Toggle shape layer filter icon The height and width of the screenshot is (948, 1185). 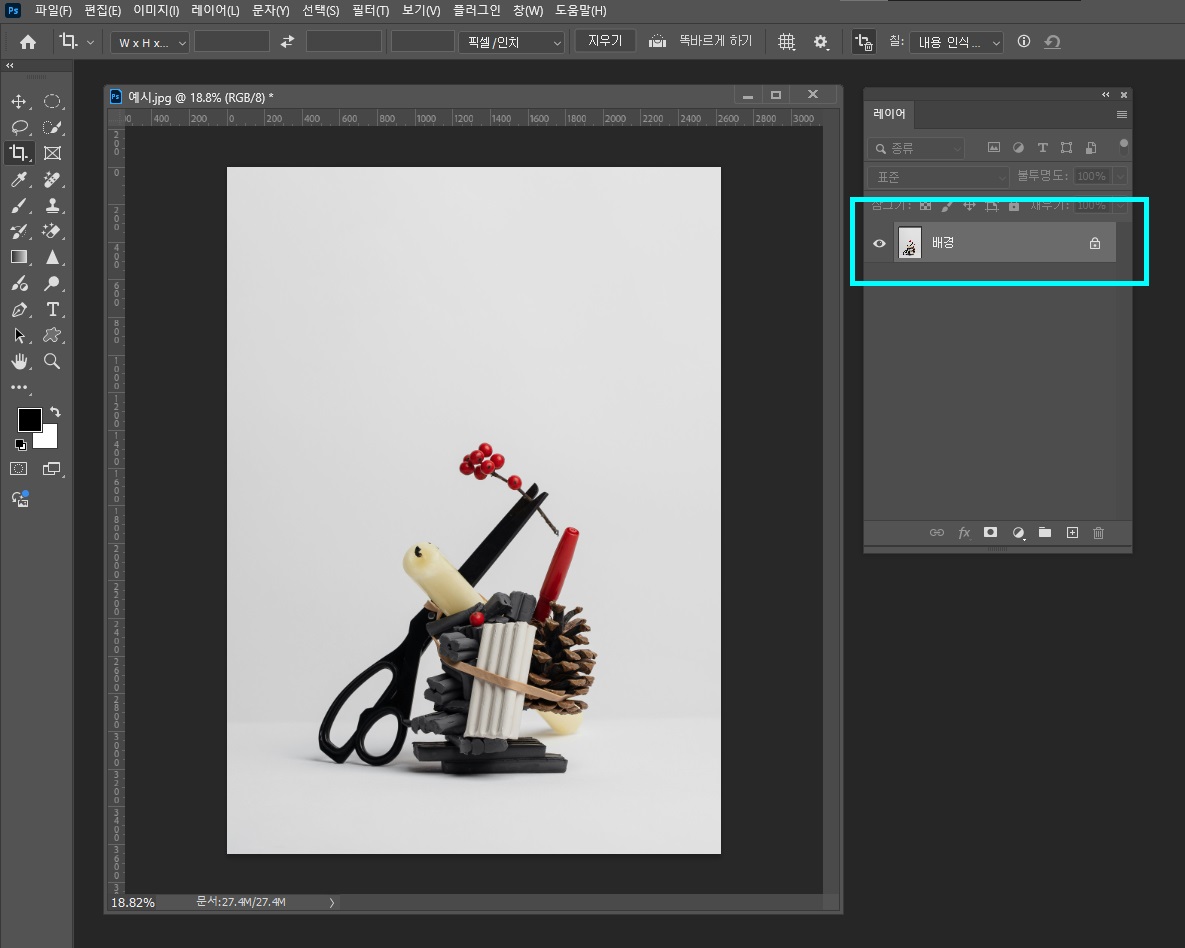[1066, 147]
